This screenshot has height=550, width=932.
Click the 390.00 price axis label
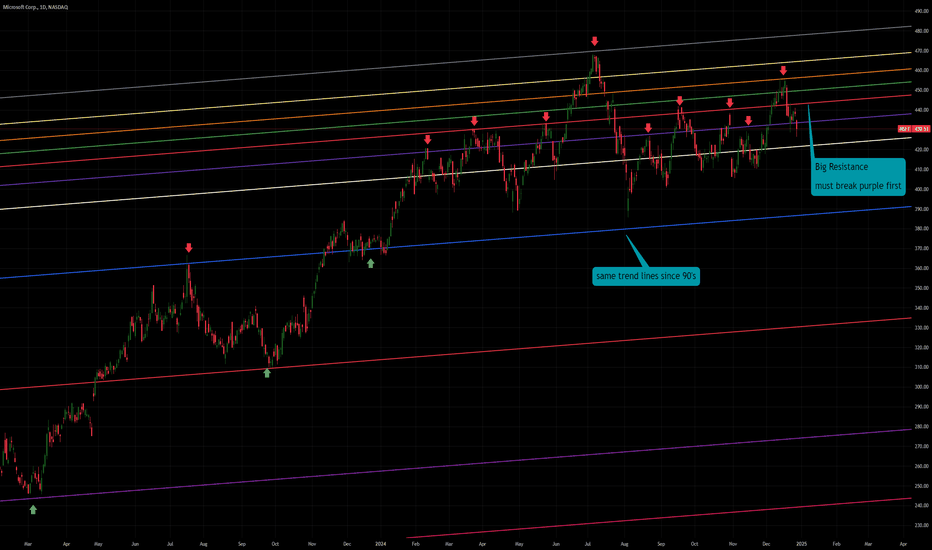tap(922, 209)
